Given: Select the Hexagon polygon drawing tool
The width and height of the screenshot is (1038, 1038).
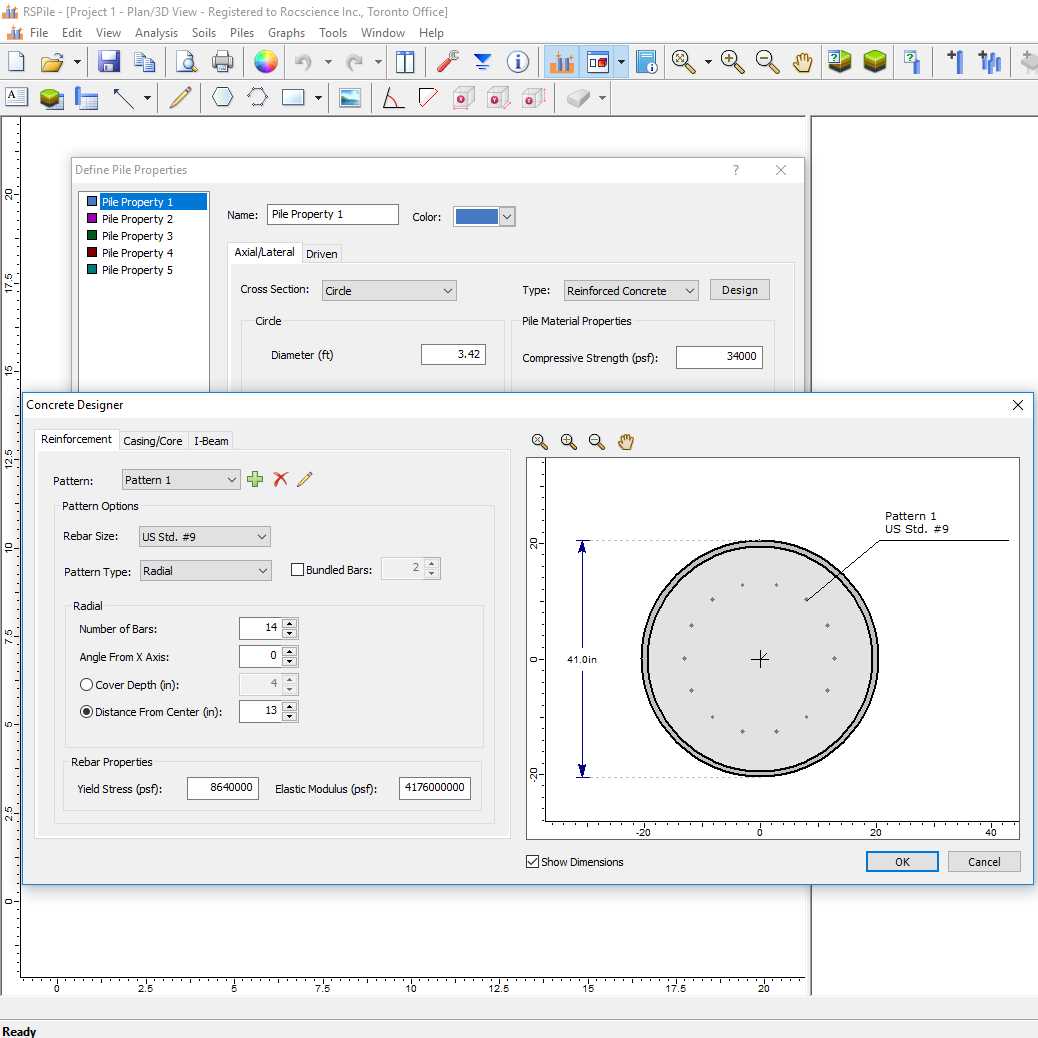Looking at the screenshot, I should [x=222, y=98].
